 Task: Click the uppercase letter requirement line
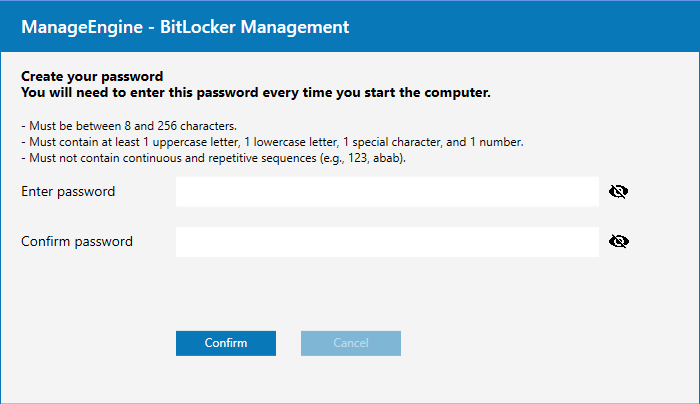click(x=272, y=142)
